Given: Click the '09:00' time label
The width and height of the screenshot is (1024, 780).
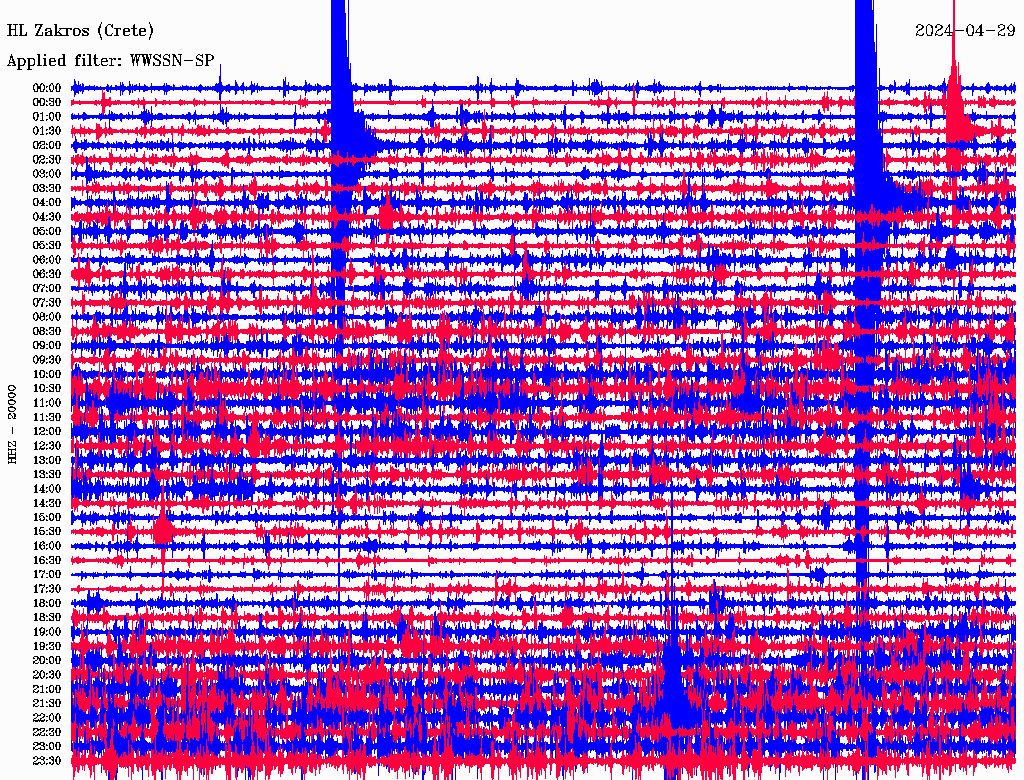Looking at the screenshot, I should point(47,346).
